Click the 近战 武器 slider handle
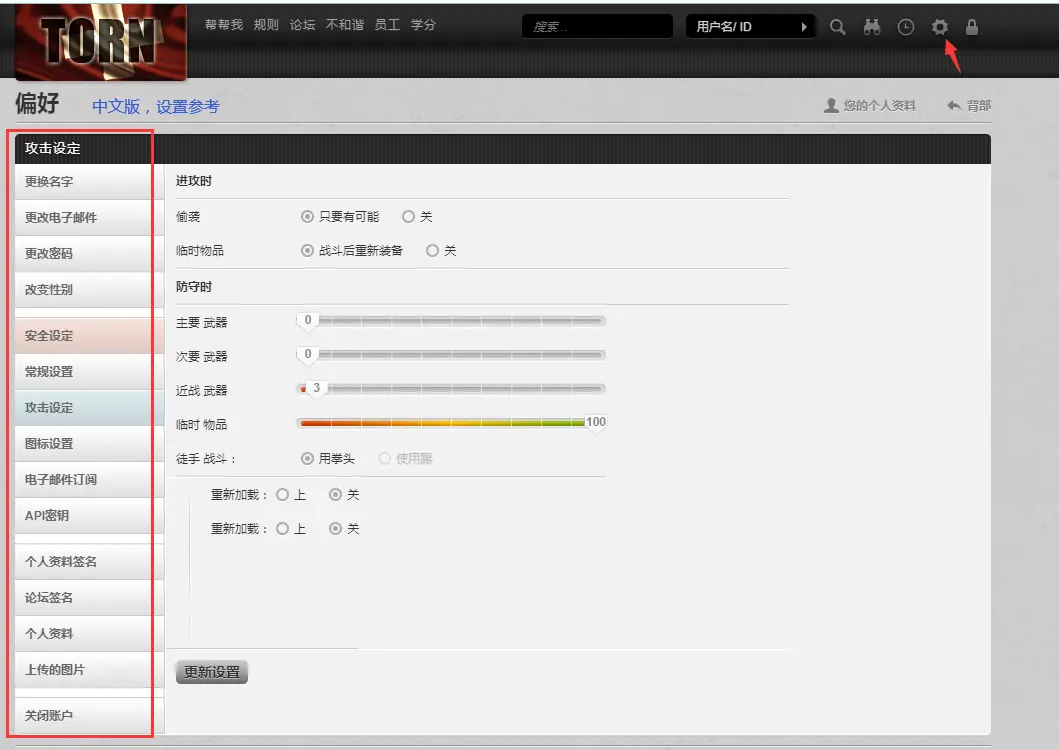This screenshot has width=1059, height=750. [x=315, y=388]
